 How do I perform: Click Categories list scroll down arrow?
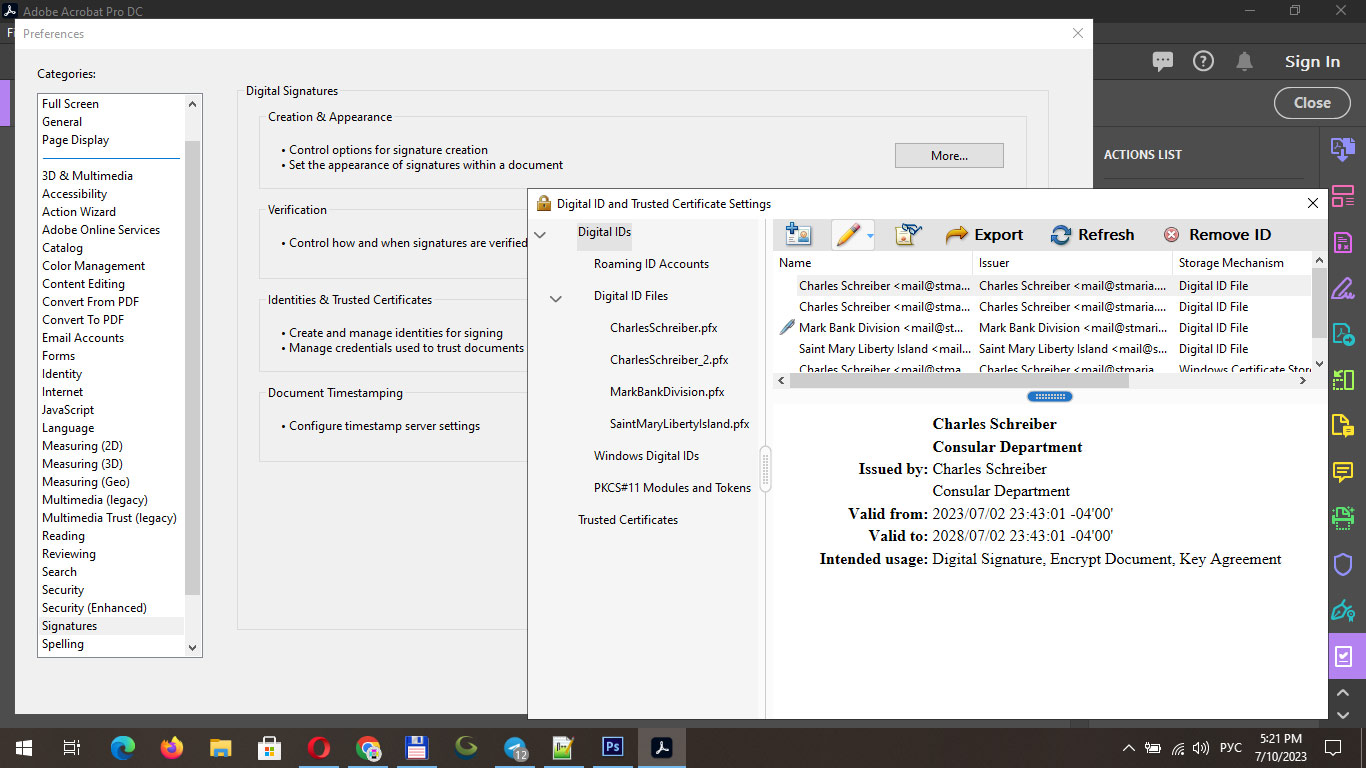(x=193, y=648)
